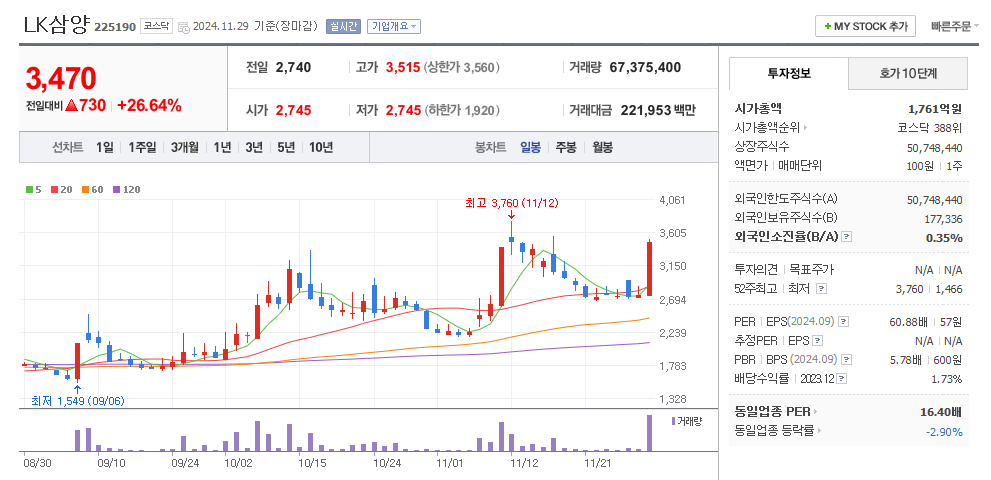Click the 동일업종 등락률 value -2.90%
The image size is (991, 480).
pyautogui.click(x=944, y=432)
